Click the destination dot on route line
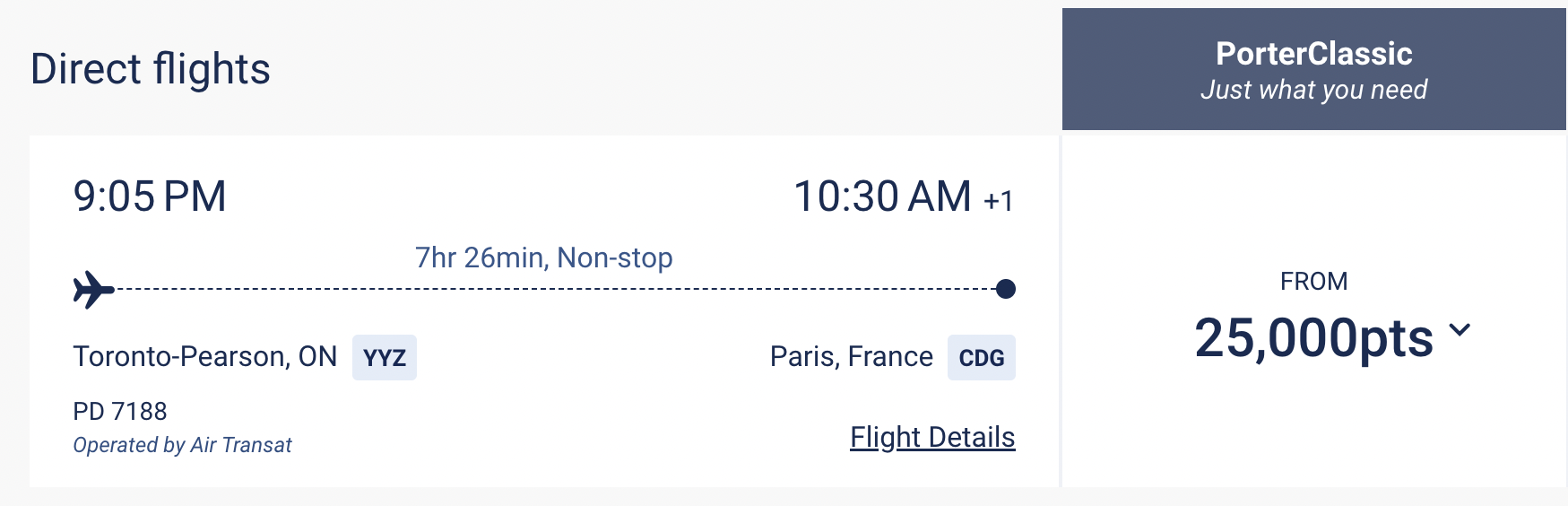The image size is (1568, 506). (x=1006, y=289)
